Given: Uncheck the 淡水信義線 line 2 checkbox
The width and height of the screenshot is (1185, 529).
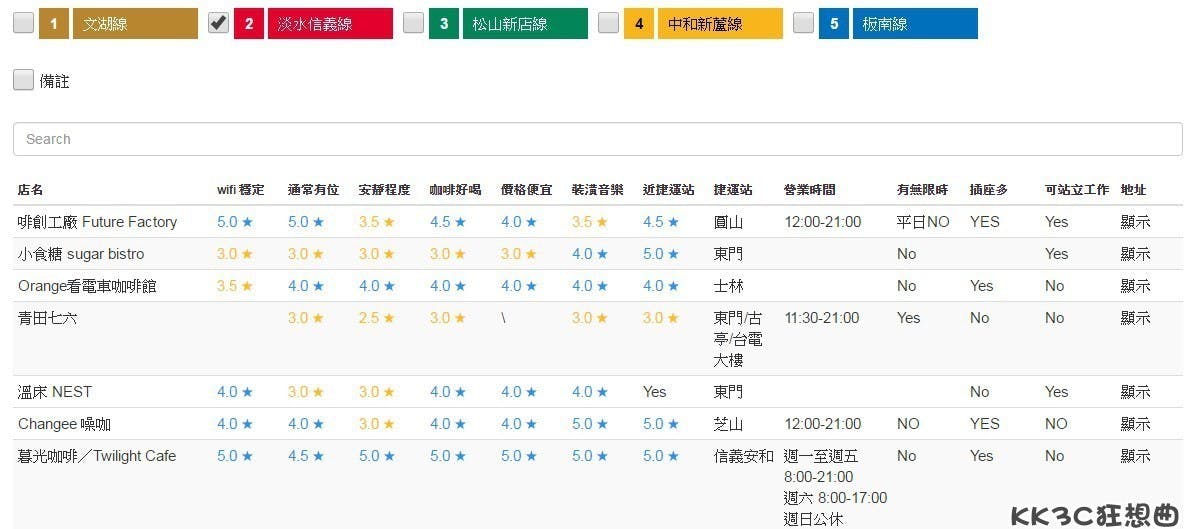Looking at the screenshot, I should pos(218,23).
